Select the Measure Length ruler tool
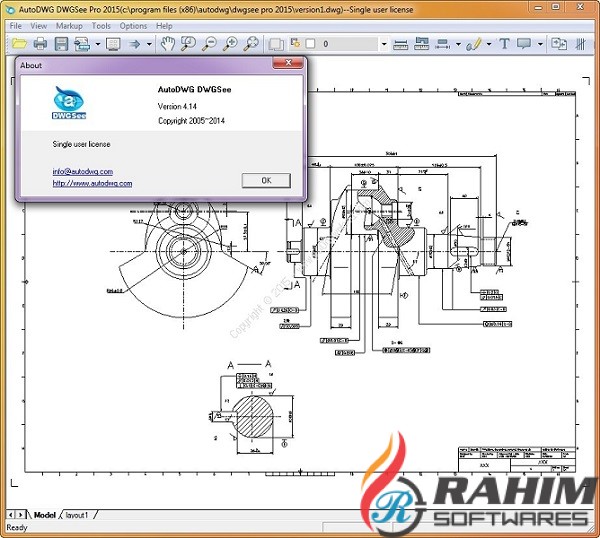The image size is (600, 538). [x=400, y=44]
